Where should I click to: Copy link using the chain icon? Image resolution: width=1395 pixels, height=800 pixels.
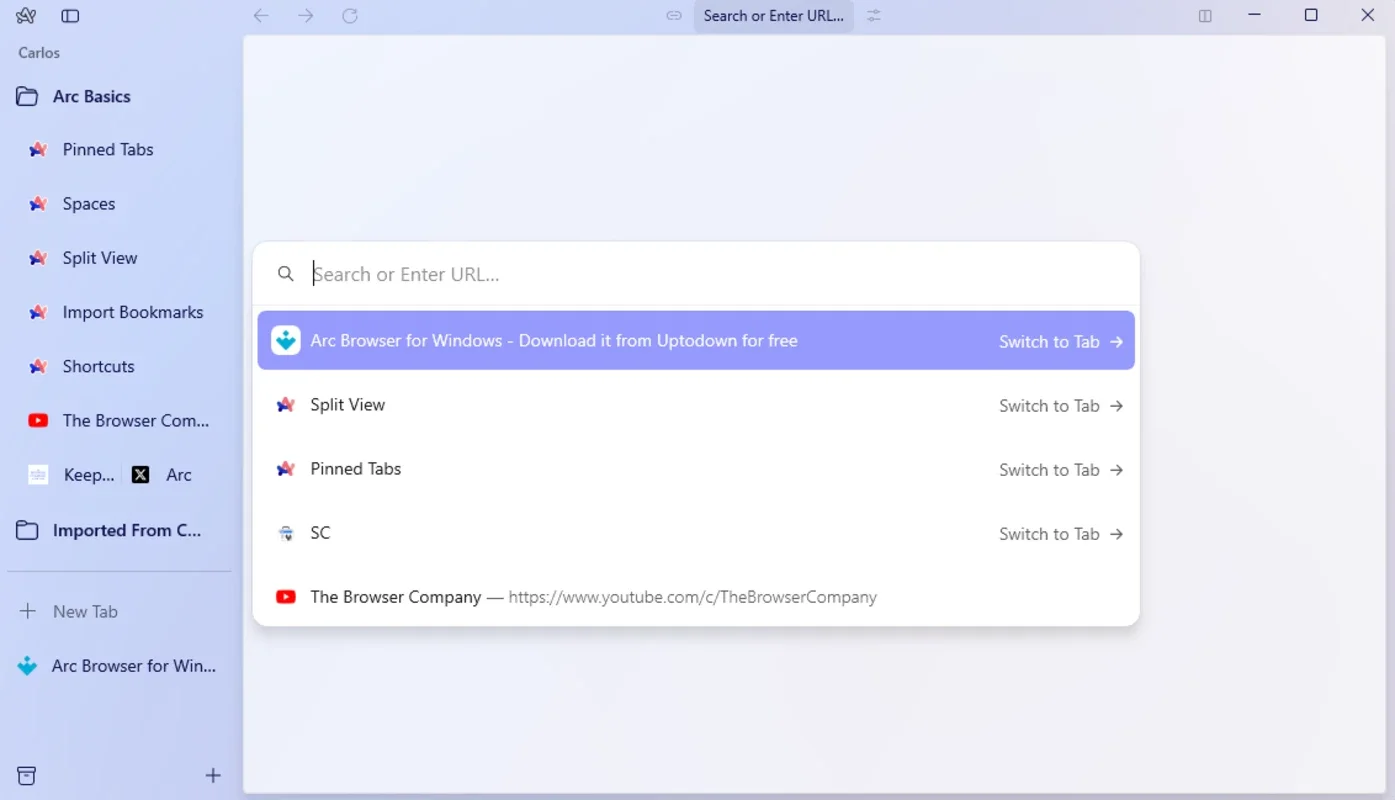click(674, 16)
